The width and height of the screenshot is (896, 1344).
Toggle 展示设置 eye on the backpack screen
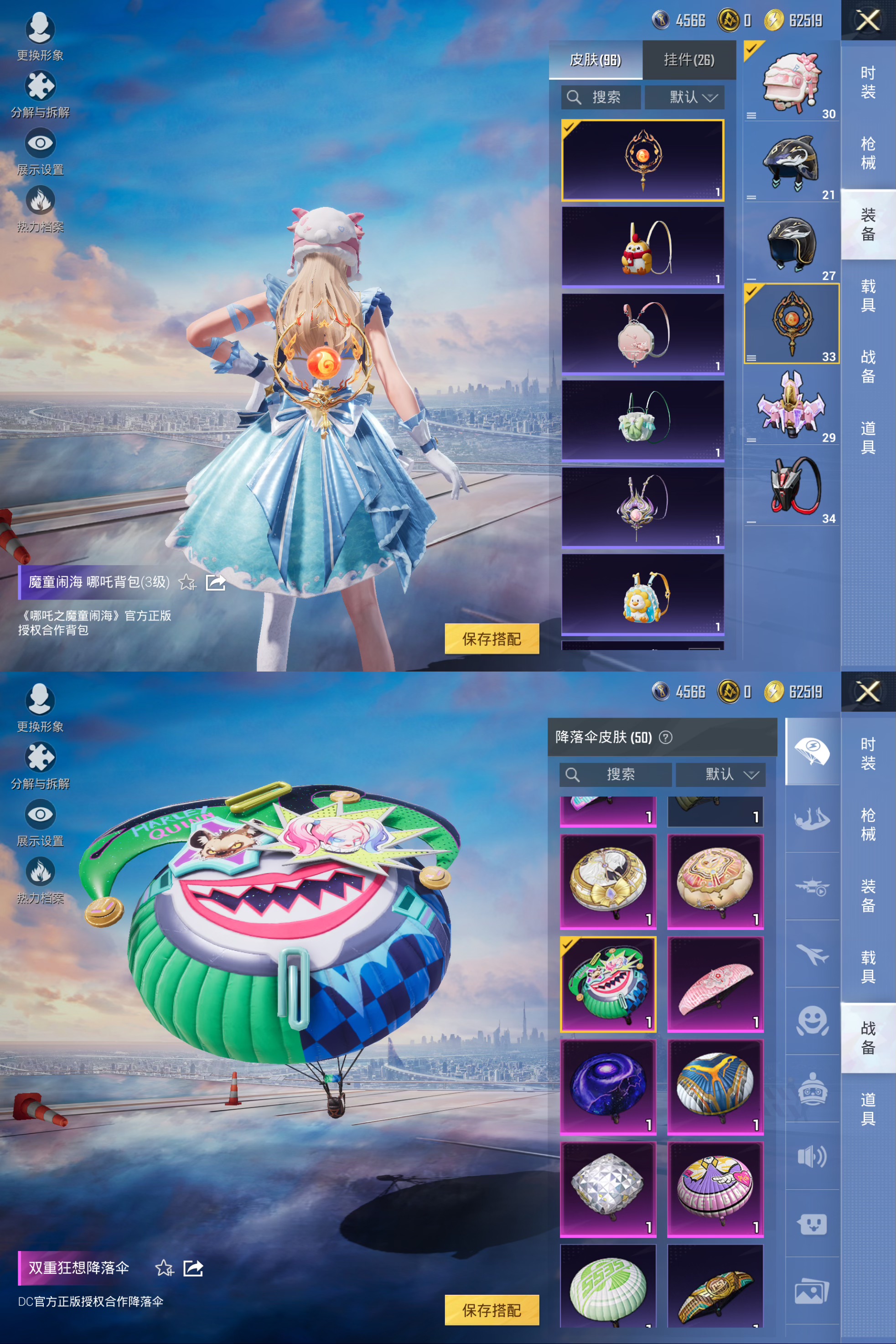40,143
